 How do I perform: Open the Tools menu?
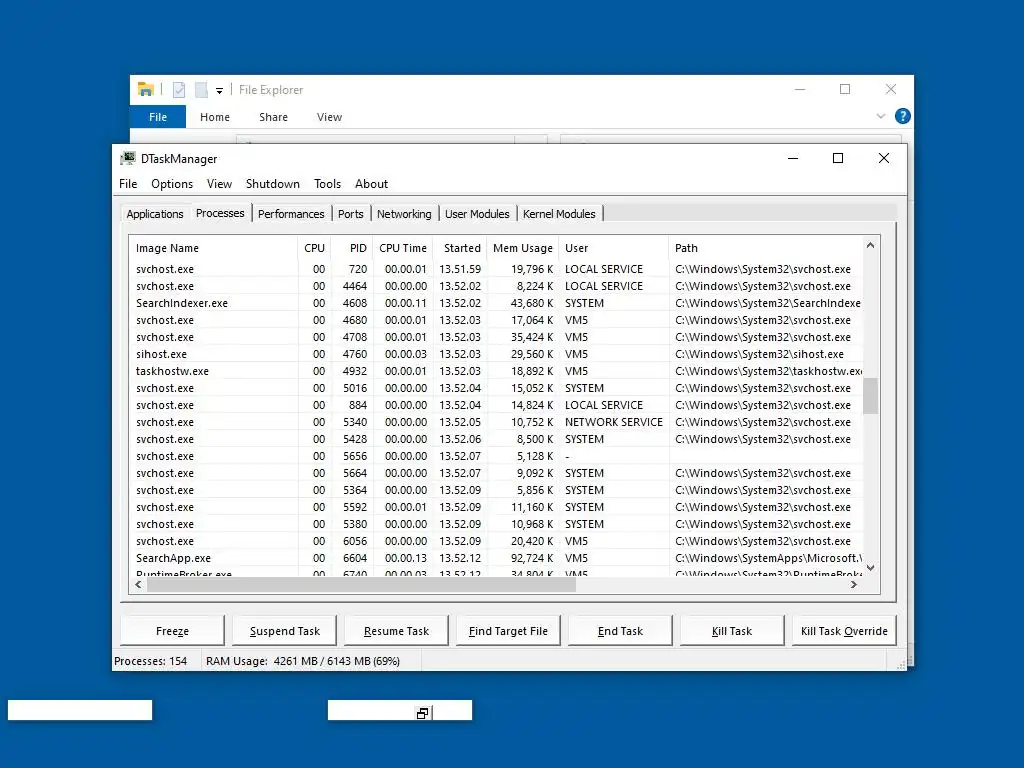[327, 184]
